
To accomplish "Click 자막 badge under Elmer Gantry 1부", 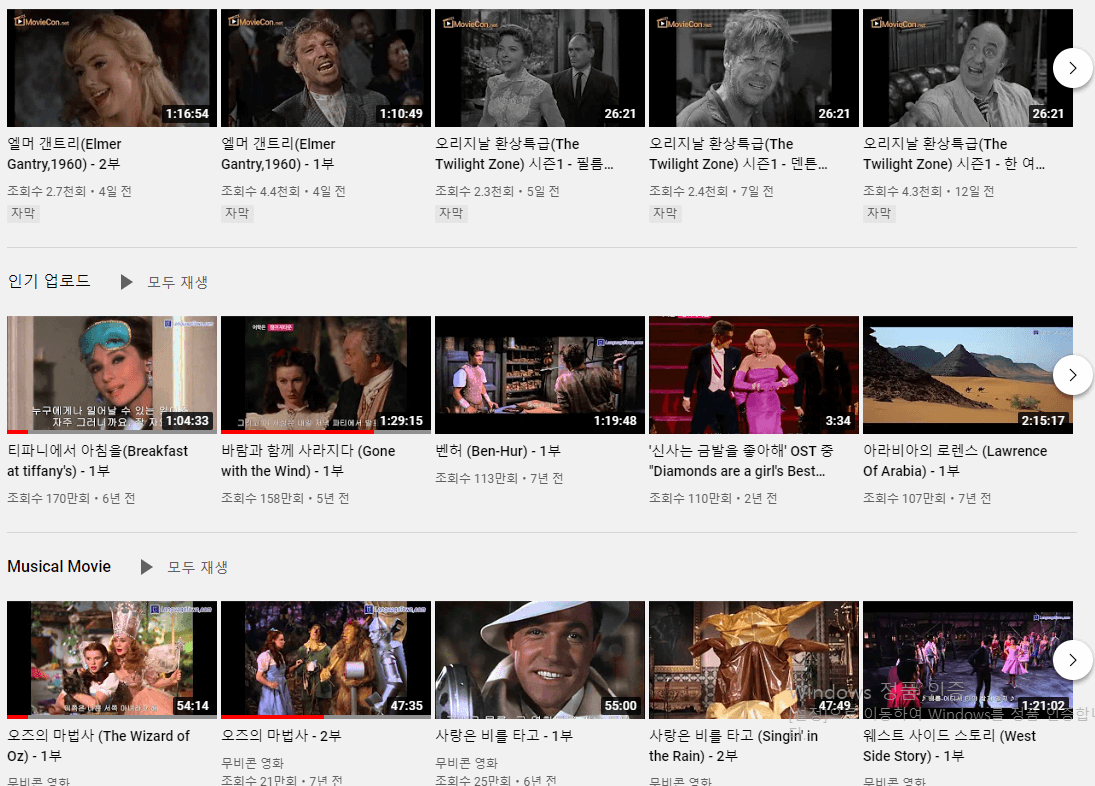I will click(x=237, y=213).
